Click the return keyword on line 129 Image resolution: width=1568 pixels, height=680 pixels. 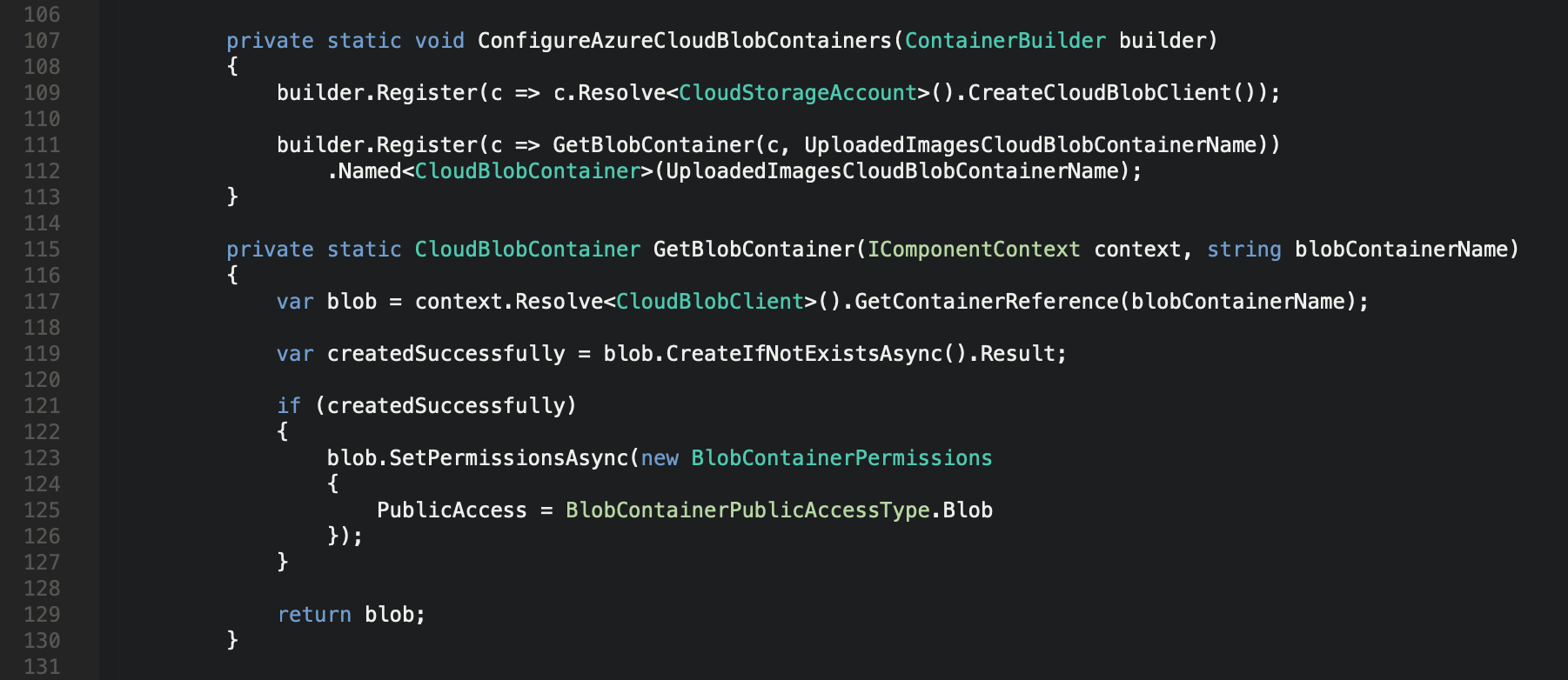click(314, 615)
